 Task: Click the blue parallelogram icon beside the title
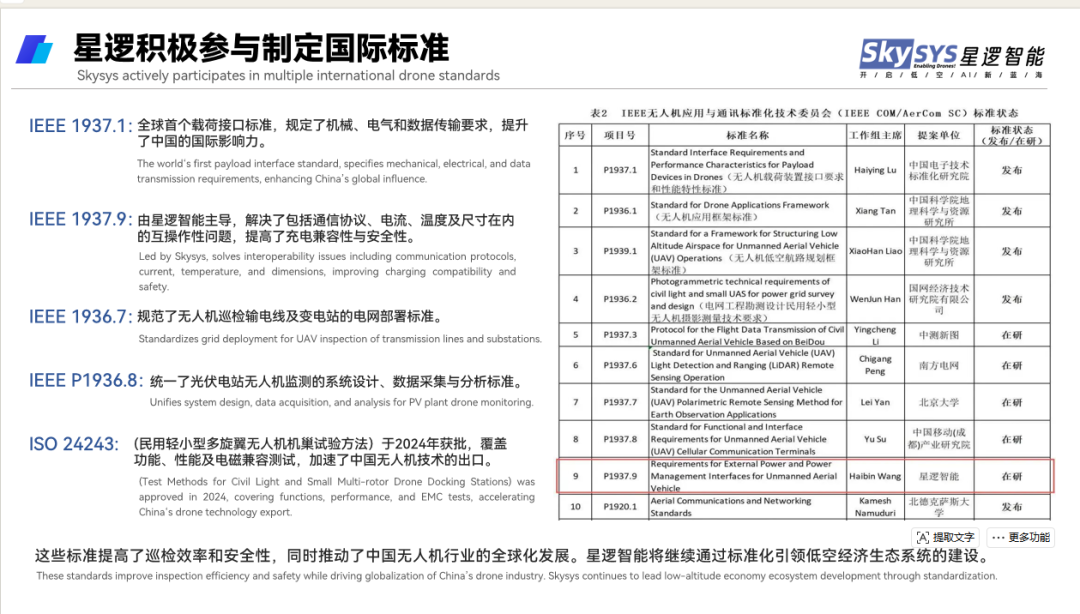coord(34,50)
